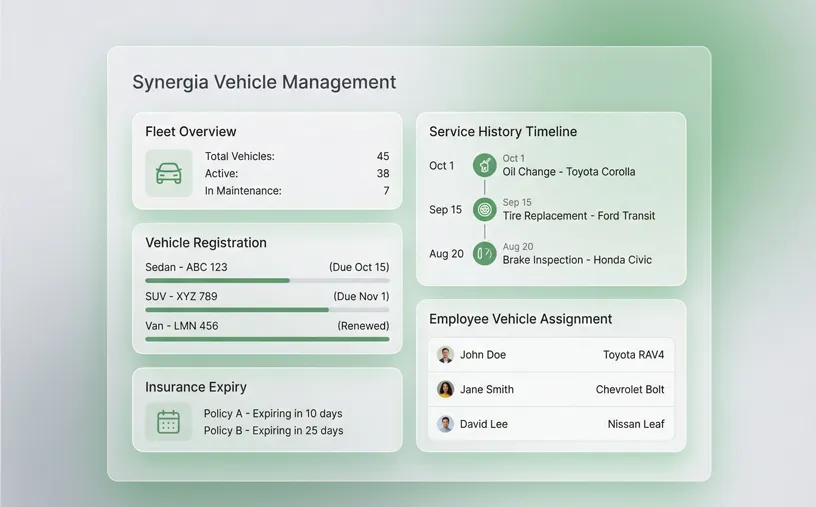Click the Van - LMN 456 progress bar
The image size is (816, 507).
(267, 339)
